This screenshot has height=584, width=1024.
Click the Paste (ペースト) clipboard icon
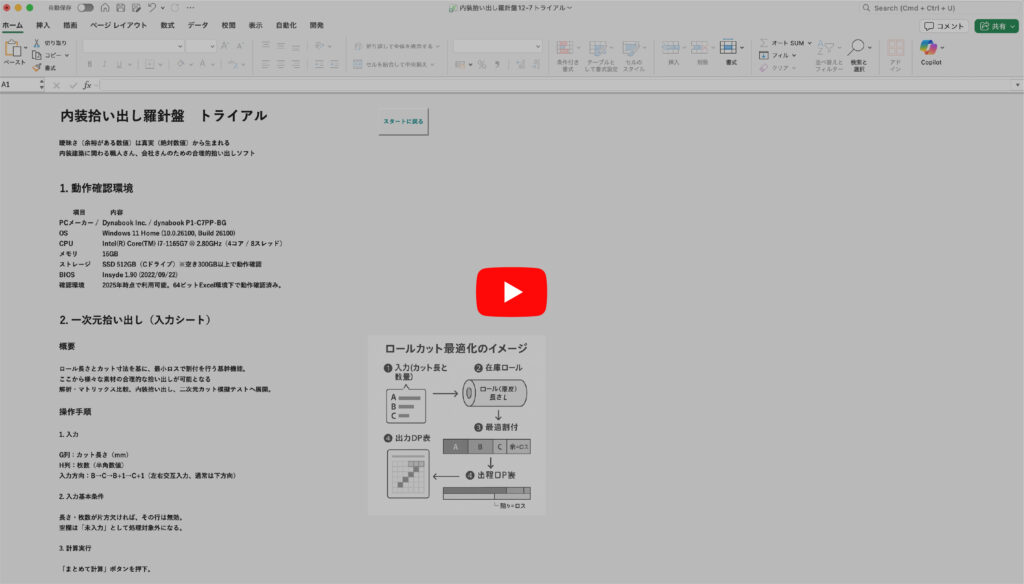pyautogui.click(x=14, y=48)
